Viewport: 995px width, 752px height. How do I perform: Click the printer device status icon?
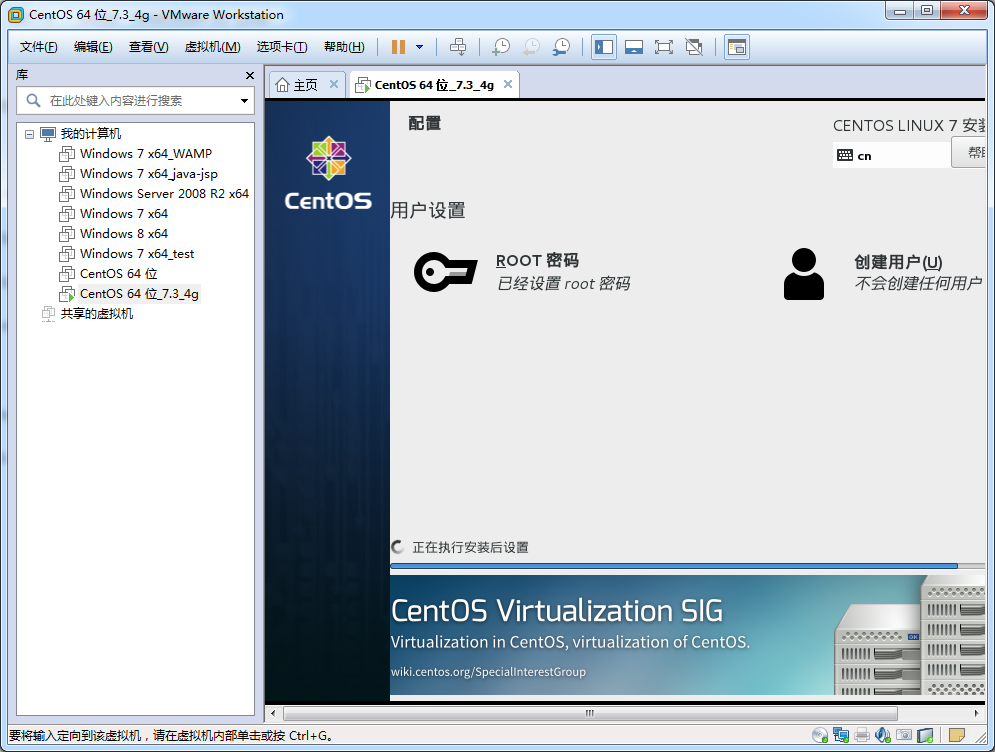[862, 736]
